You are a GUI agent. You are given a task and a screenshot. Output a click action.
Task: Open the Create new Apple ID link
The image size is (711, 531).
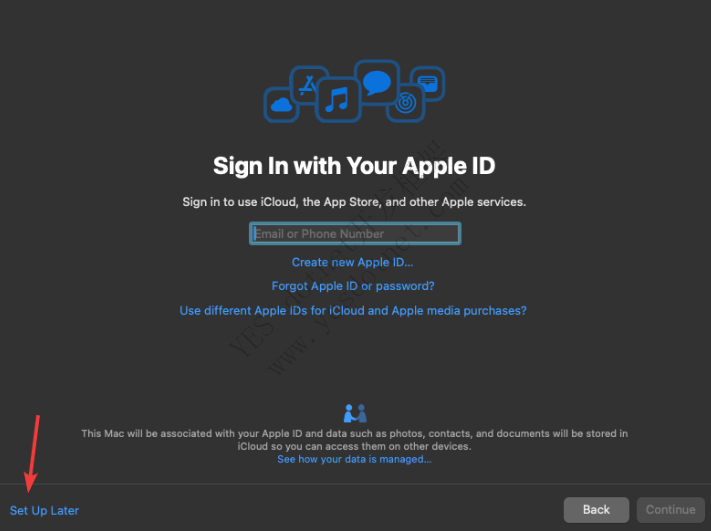pyautogui.click(x=352, y=262)
